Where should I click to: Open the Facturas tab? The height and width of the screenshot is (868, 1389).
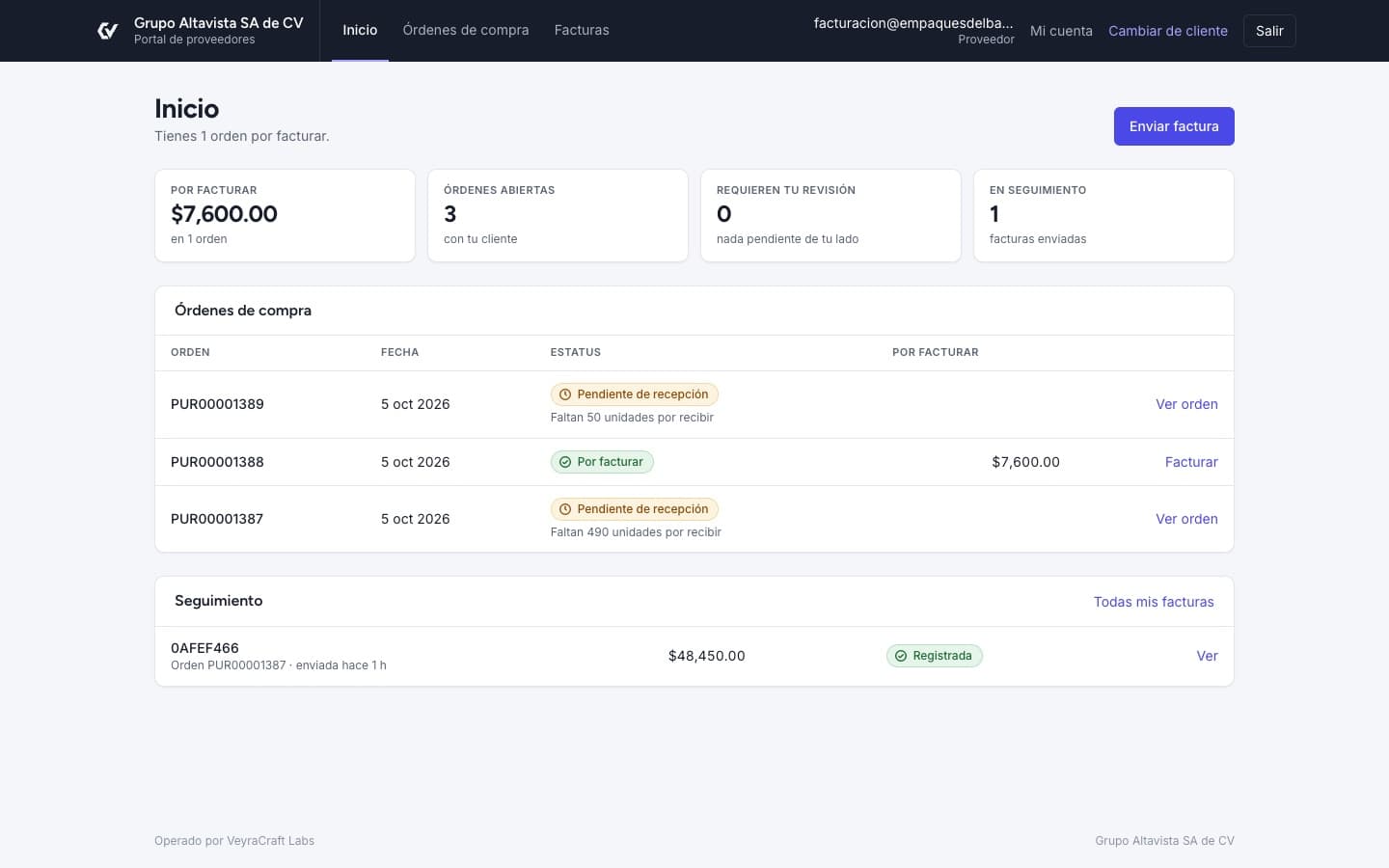(x=582, y=31)
